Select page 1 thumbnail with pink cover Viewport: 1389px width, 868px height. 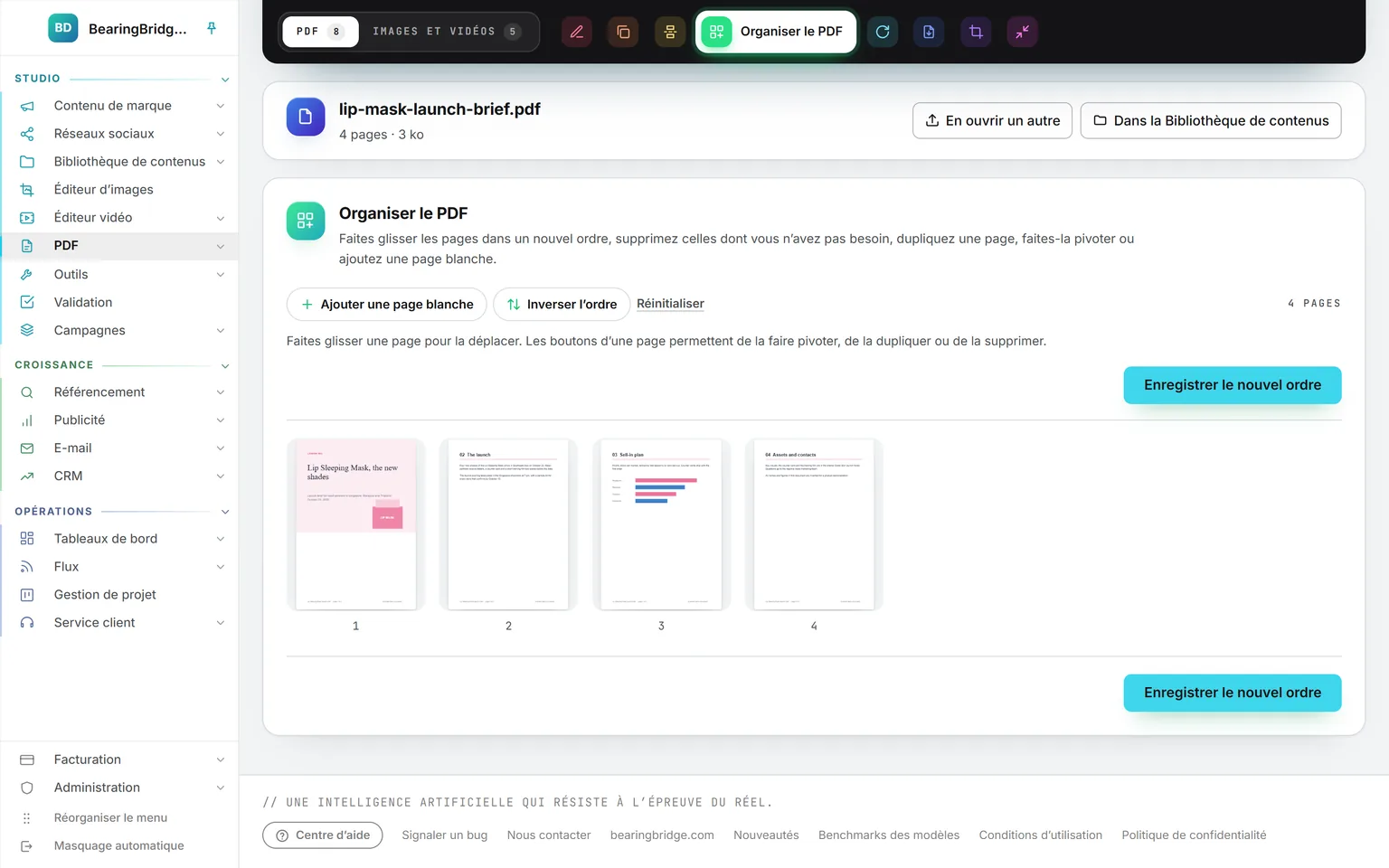(x=355, y=524)
